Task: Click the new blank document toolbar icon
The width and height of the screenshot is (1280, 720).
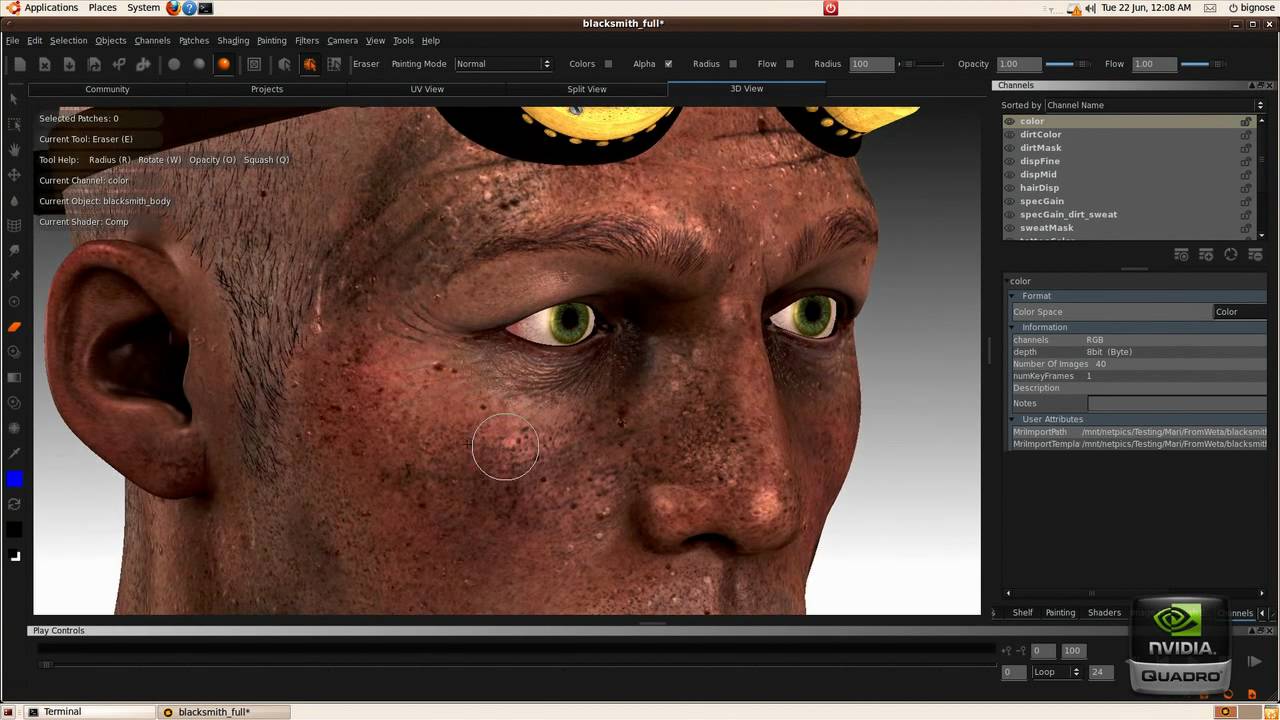Action: [x=20, y=64]
